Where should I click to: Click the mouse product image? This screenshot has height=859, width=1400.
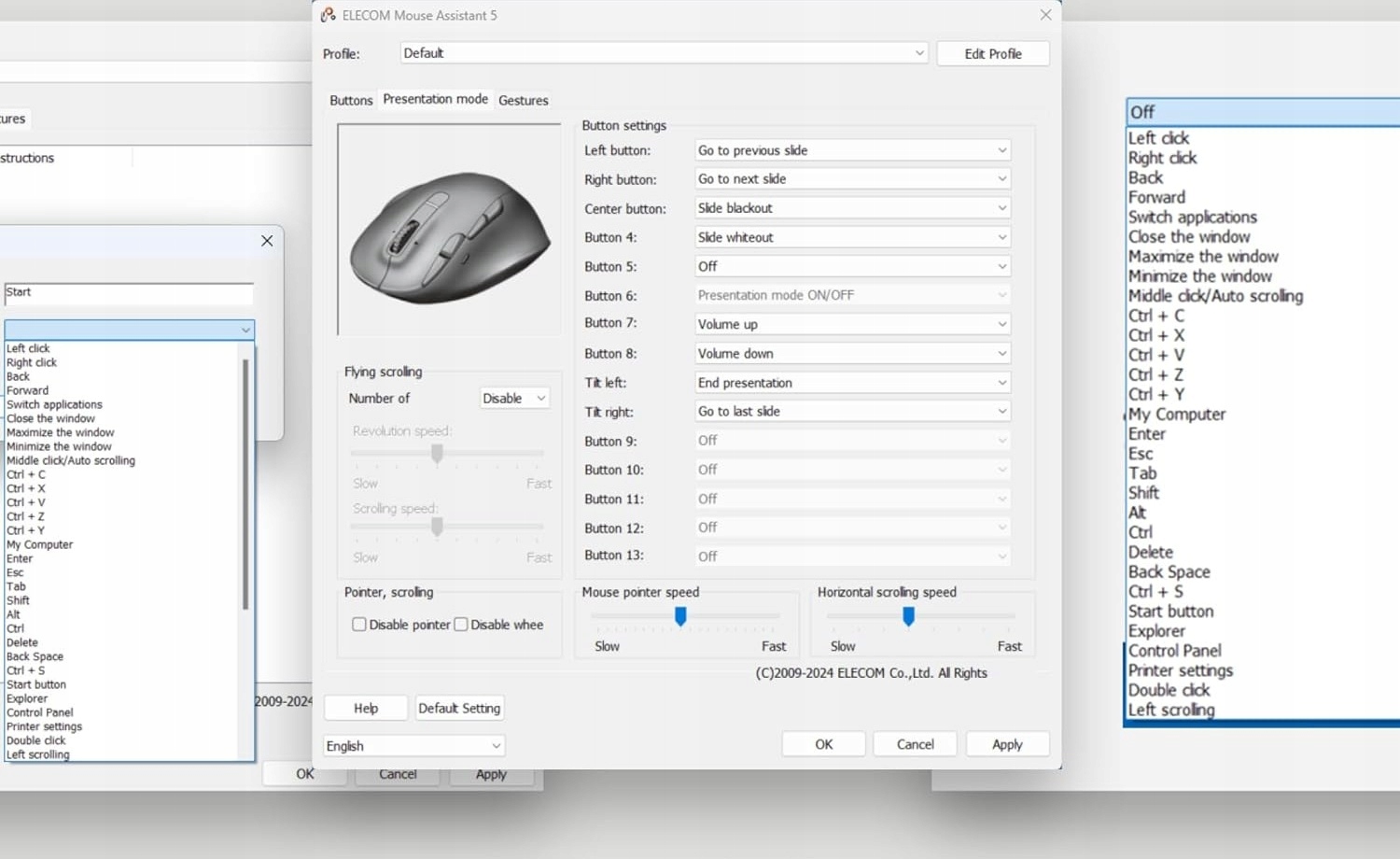(x=449, y=233)
